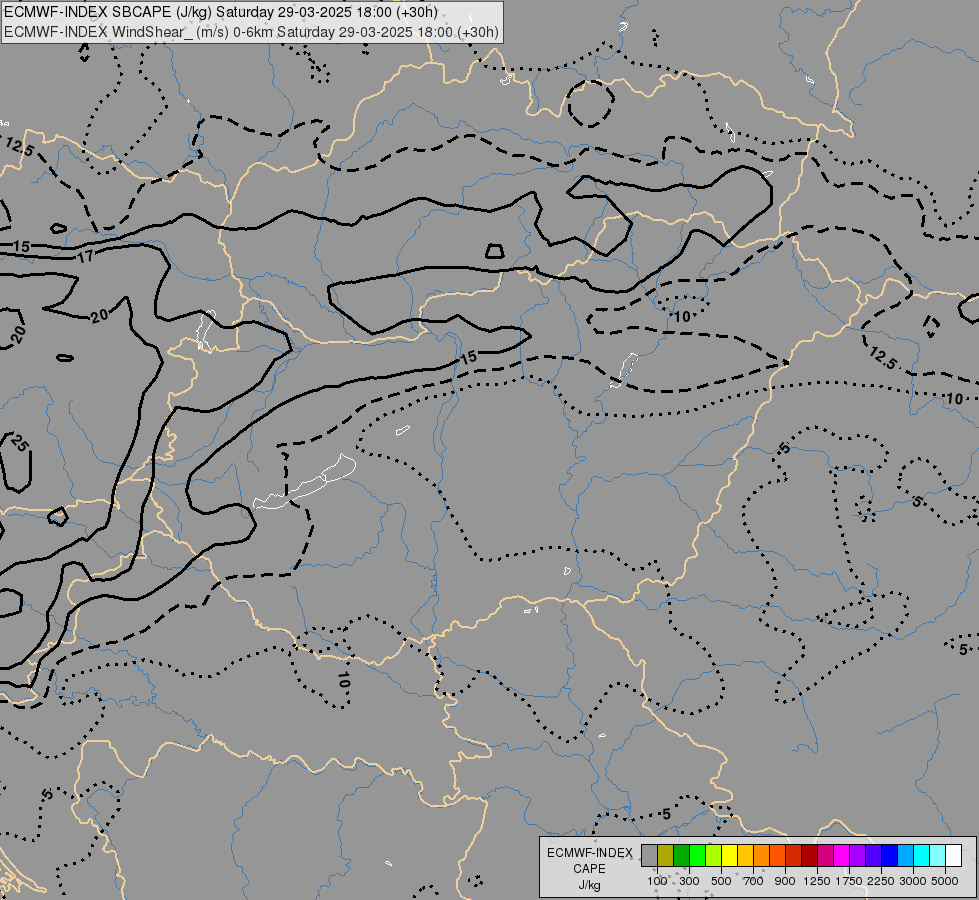This screenshot has height=900, width=979.
Task: Choose the bright cyan legend swatch
Action: click(x=922, y=855)
